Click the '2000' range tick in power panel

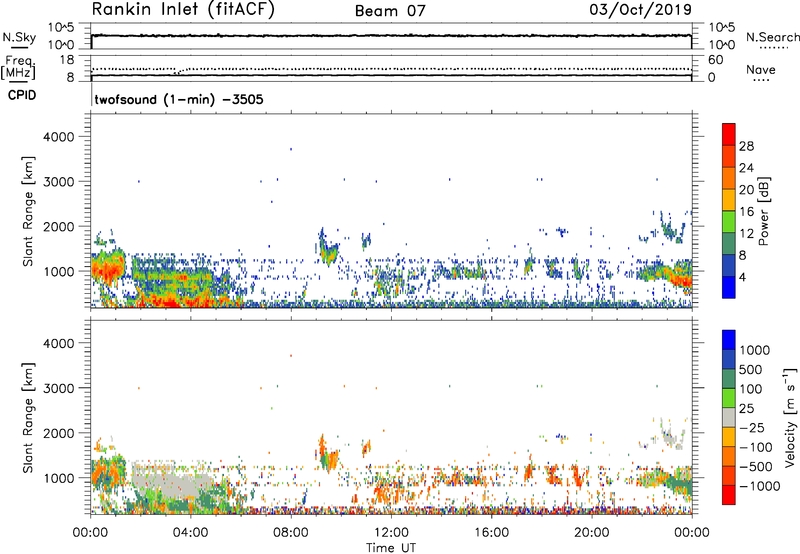pos(59,226)
